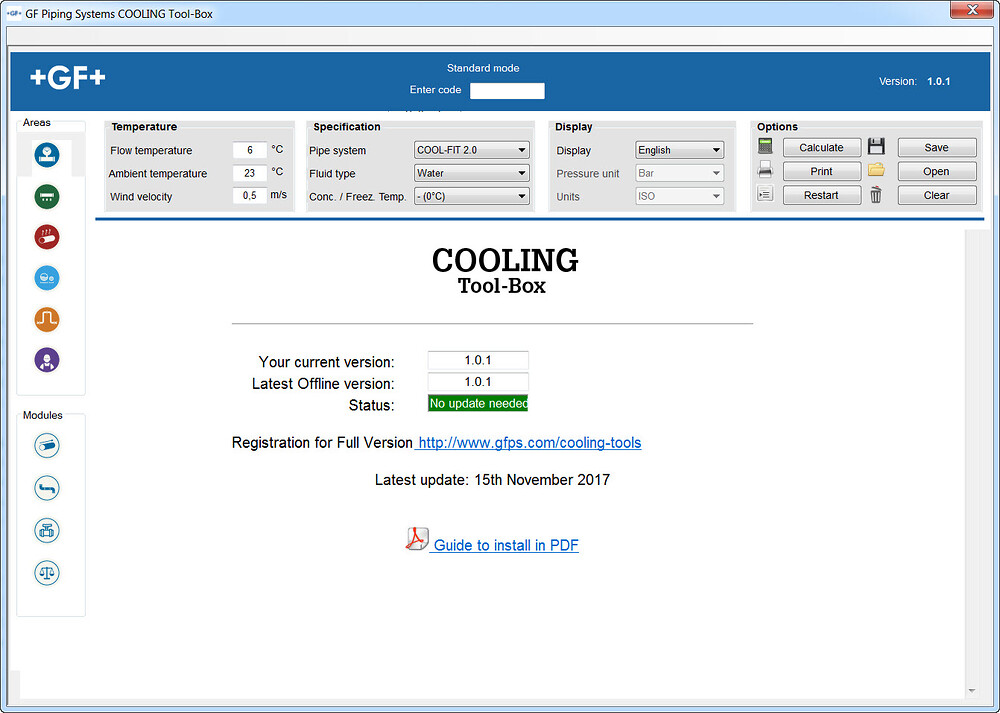Open the Pressure unit Bar dropdown
1000x713 pixels.
coord(679,173)
